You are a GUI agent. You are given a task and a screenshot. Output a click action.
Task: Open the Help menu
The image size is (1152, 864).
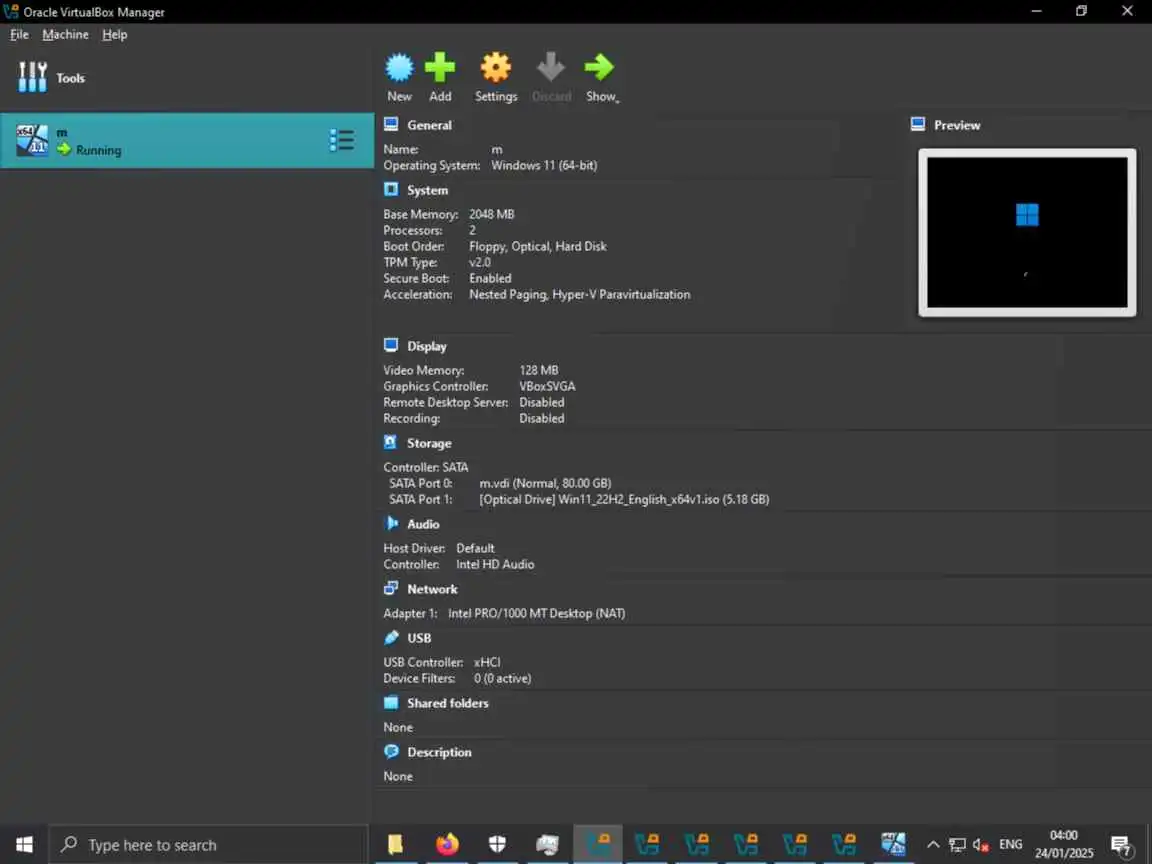pos(115,35)
